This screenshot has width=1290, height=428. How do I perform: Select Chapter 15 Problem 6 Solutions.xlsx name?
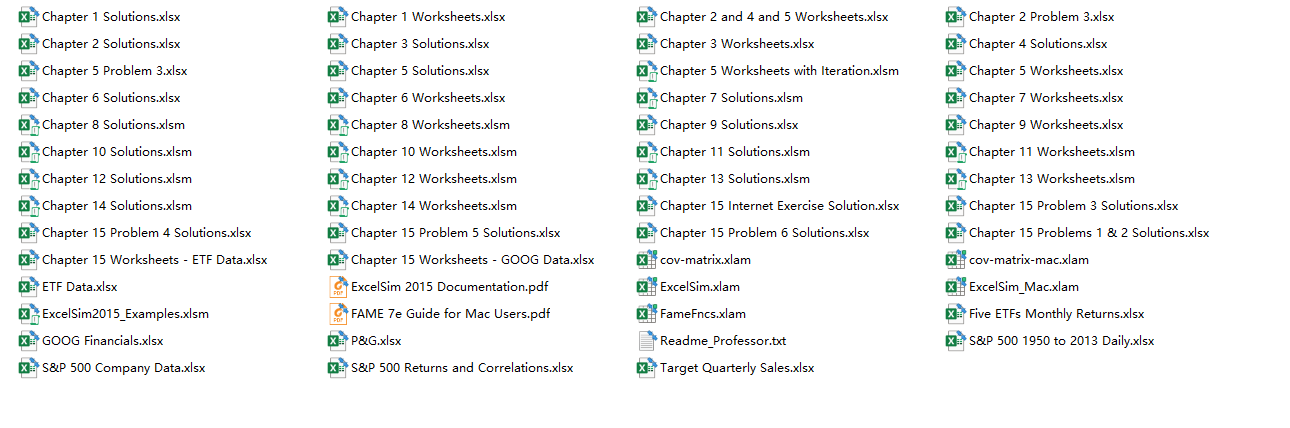pyautogui.click(x=765, y=233)
